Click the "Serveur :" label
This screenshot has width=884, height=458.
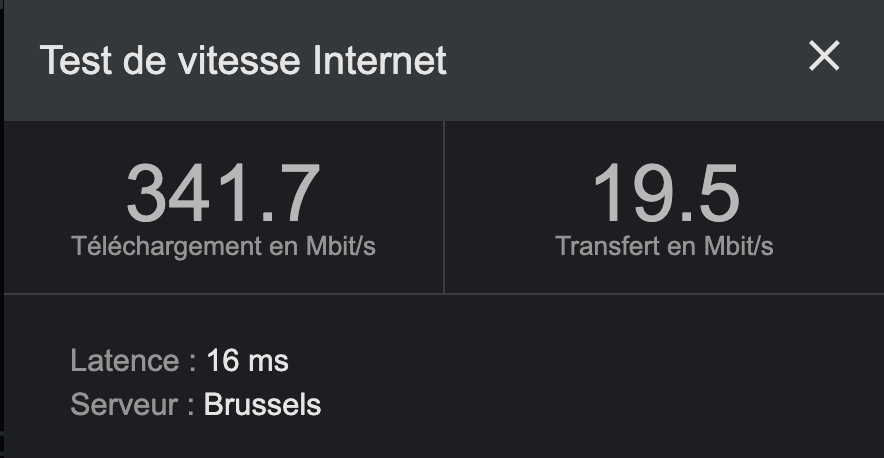point(132,405)
